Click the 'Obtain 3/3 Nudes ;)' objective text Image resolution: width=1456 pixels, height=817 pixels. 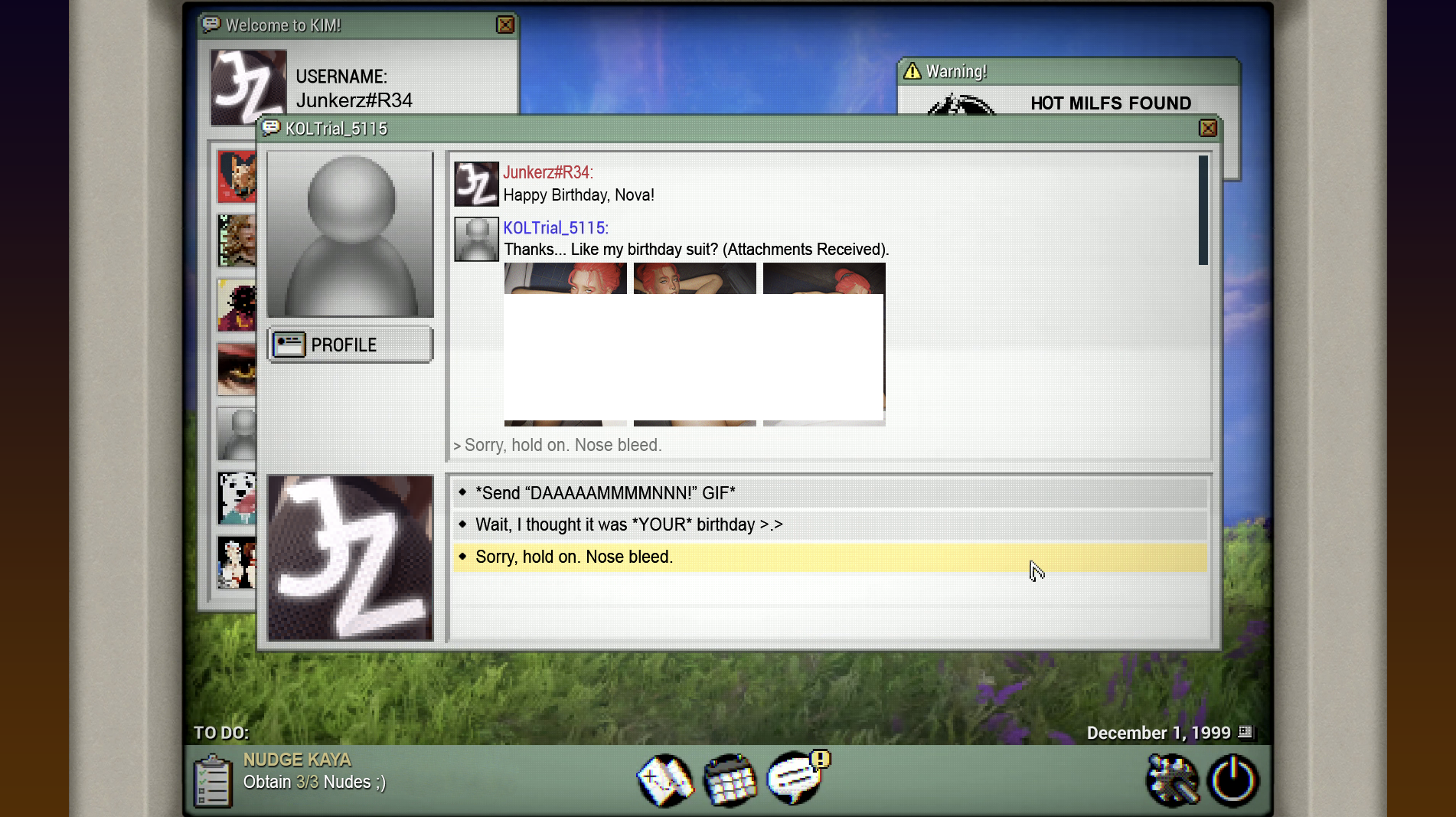coord(315,782)
